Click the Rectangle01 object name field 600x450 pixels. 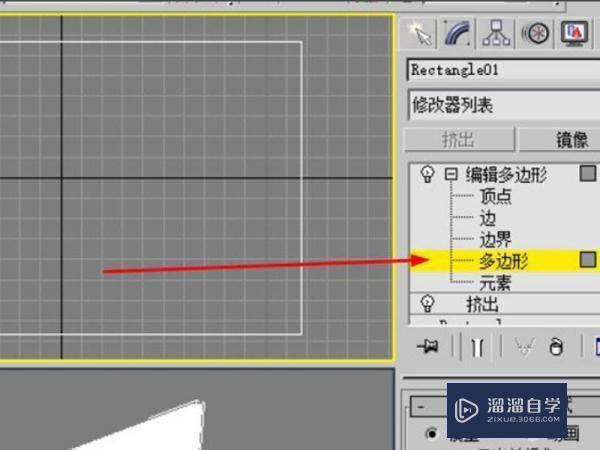coord(503,70)
